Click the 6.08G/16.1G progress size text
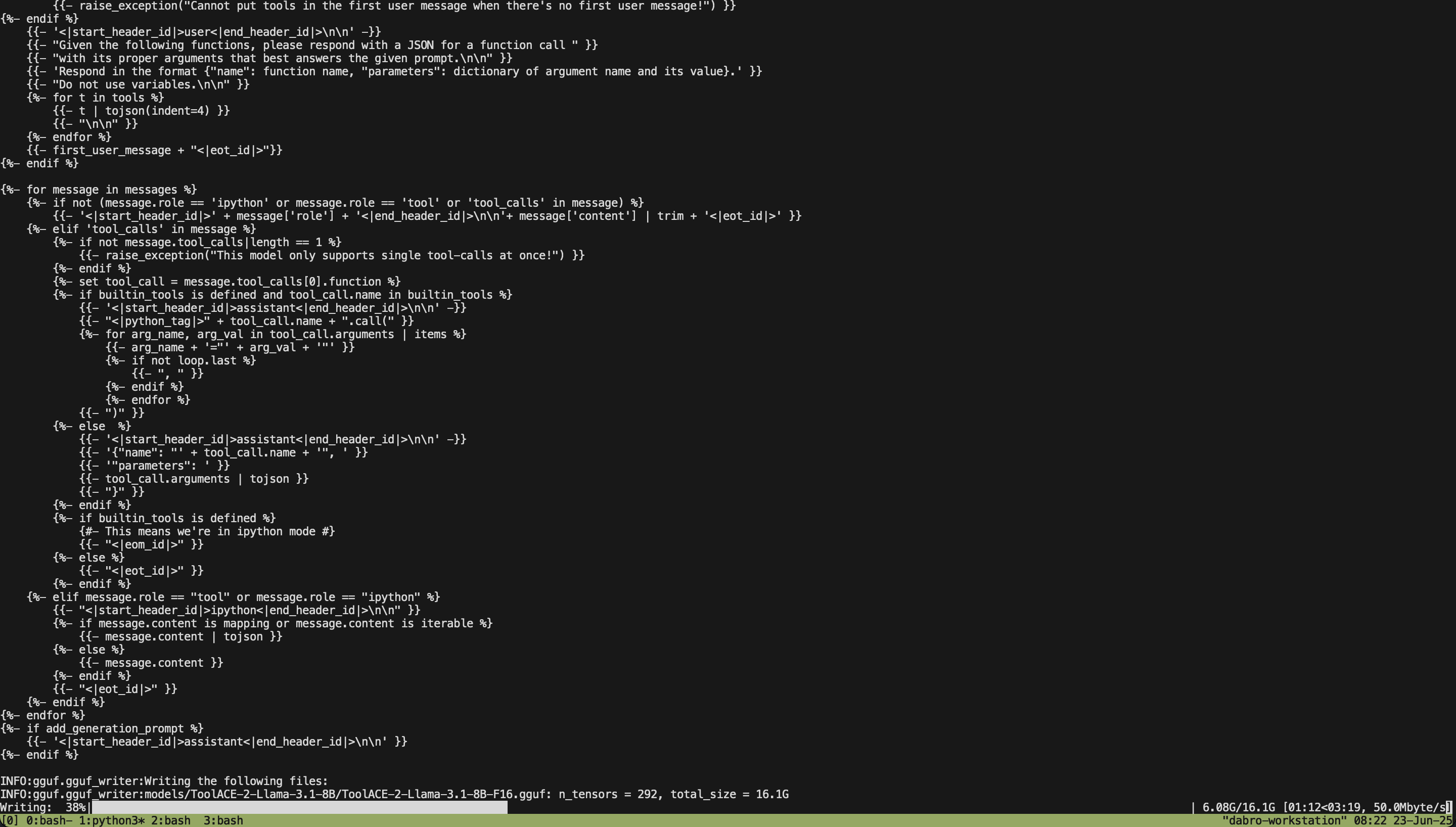The width and height of the screenshot is (1456, 827). (1238, 808)
